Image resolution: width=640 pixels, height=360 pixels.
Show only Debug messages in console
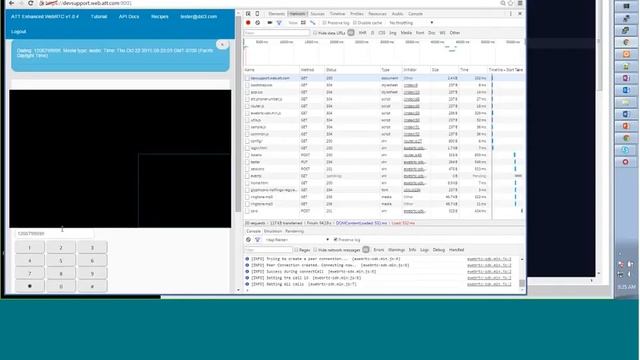(438, 250)
